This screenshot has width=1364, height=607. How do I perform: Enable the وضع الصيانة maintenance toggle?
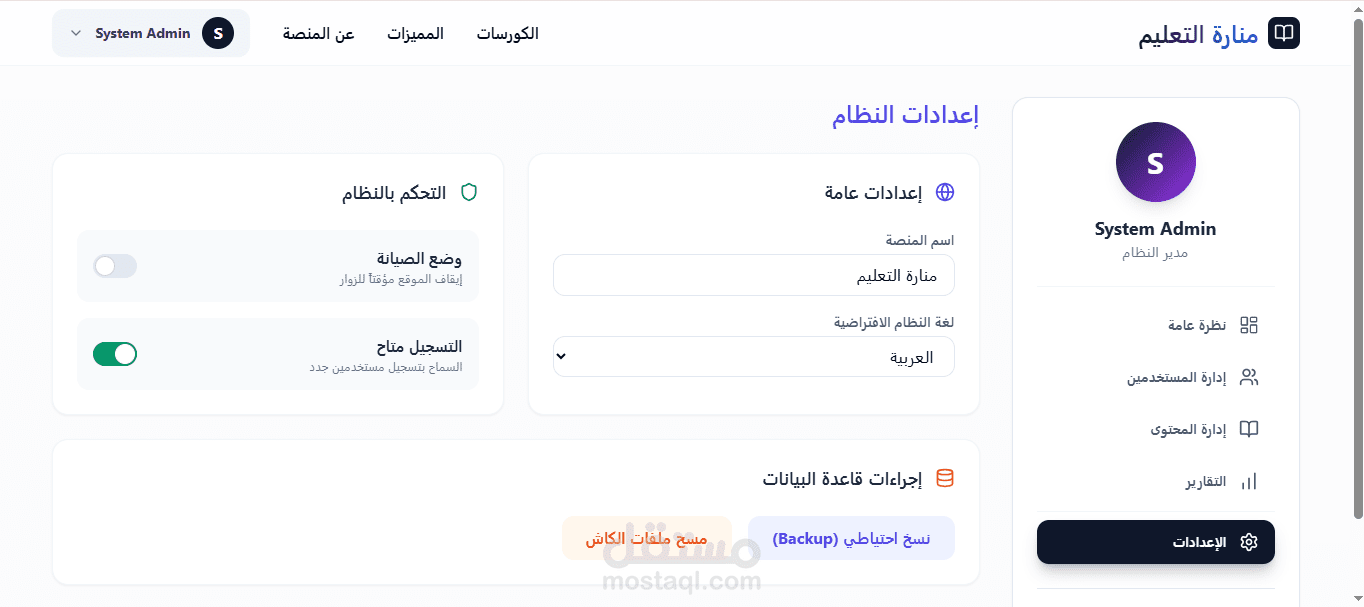pyautogui.click(x=115, y=266)
